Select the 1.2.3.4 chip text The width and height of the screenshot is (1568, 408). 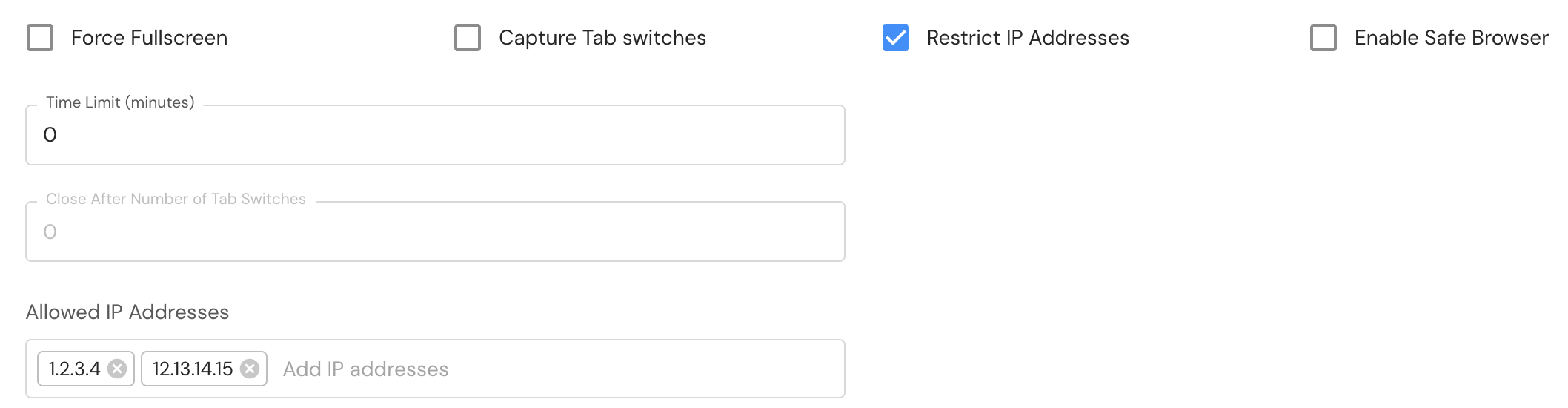[74, 369]
